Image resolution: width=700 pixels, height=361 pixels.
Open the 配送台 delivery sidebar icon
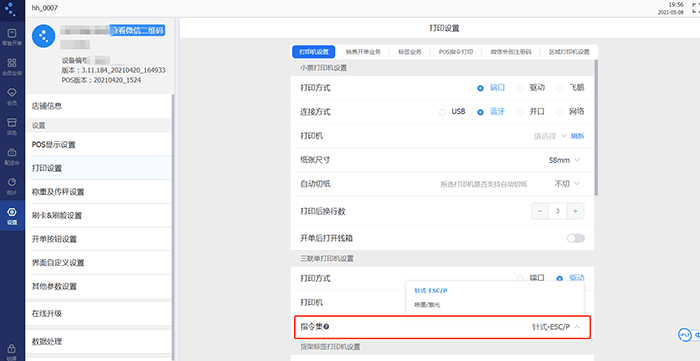[12, 156]
